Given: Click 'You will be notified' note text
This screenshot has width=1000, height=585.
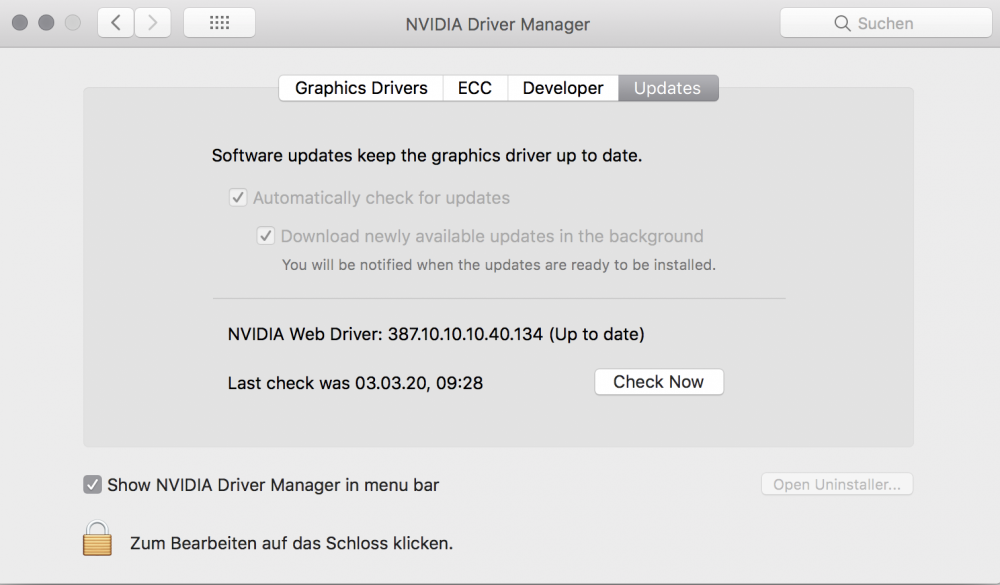Looking at the screenshot, I should pyautogui.click(x=499, y=265).
